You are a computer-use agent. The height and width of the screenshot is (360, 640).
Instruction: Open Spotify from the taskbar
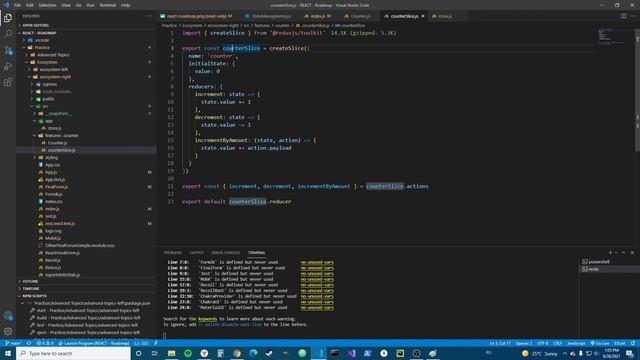tap(188, 353)
